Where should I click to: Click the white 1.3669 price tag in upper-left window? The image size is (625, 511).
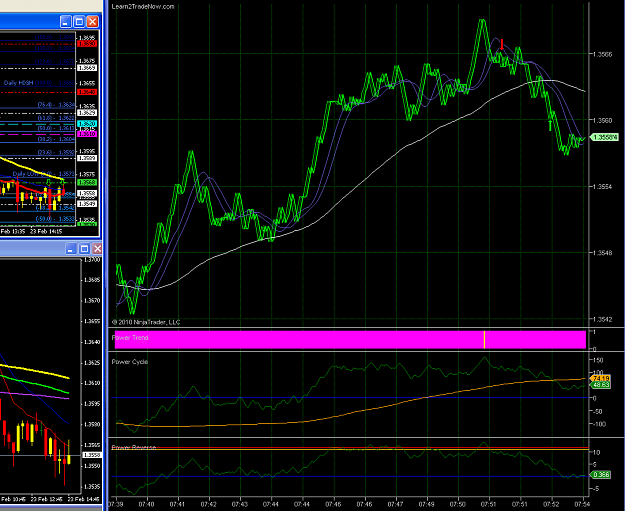pyautogui.click(x=87, y=68)
